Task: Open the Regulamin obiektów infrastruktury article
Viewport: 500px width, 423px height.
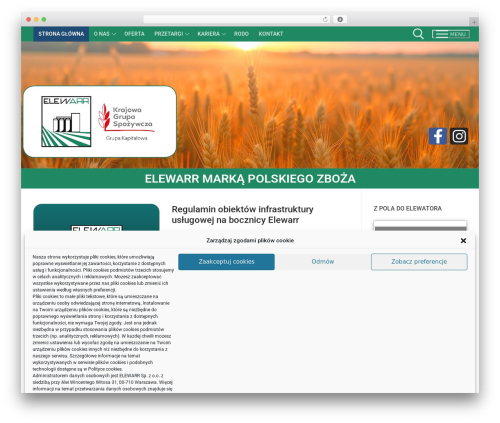Action: 242,214
